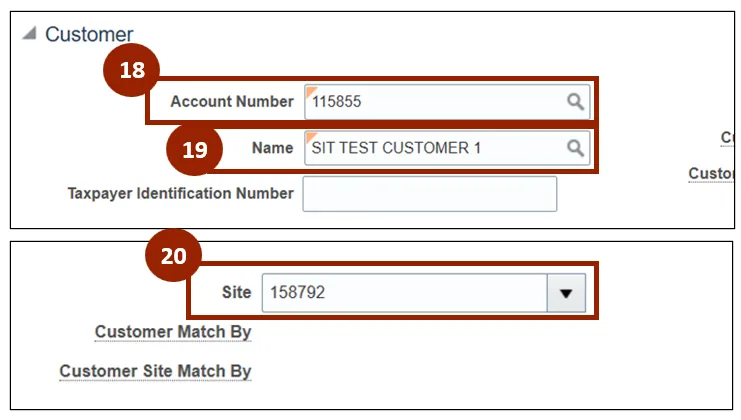741x420 pixels.
Task: Click the Name field label
Action: tap(272, 148)
